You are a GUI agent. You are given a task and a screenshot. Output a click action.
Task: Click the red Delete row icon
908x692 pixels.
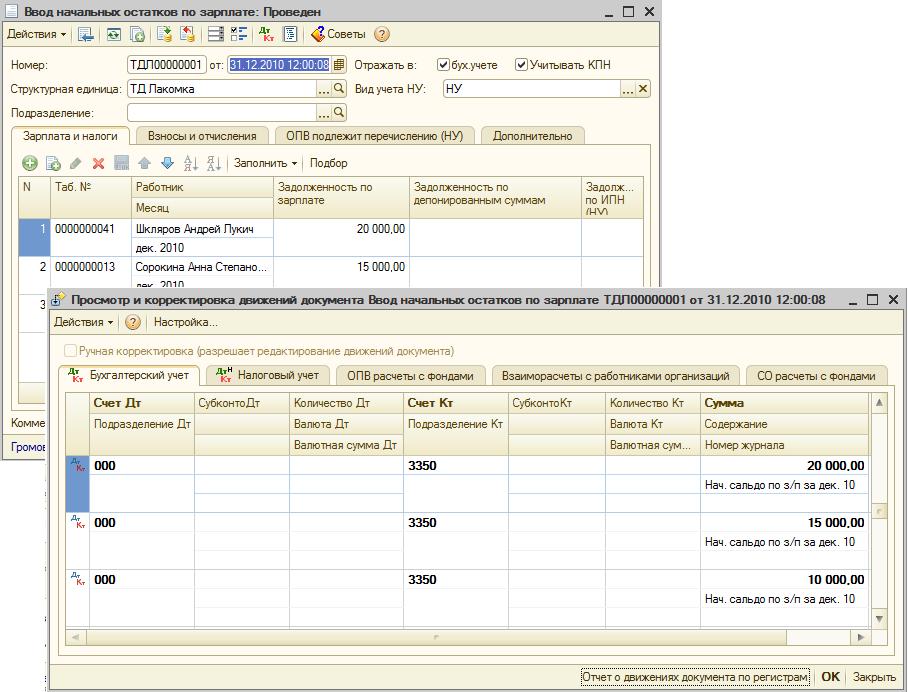coord(98,163)
